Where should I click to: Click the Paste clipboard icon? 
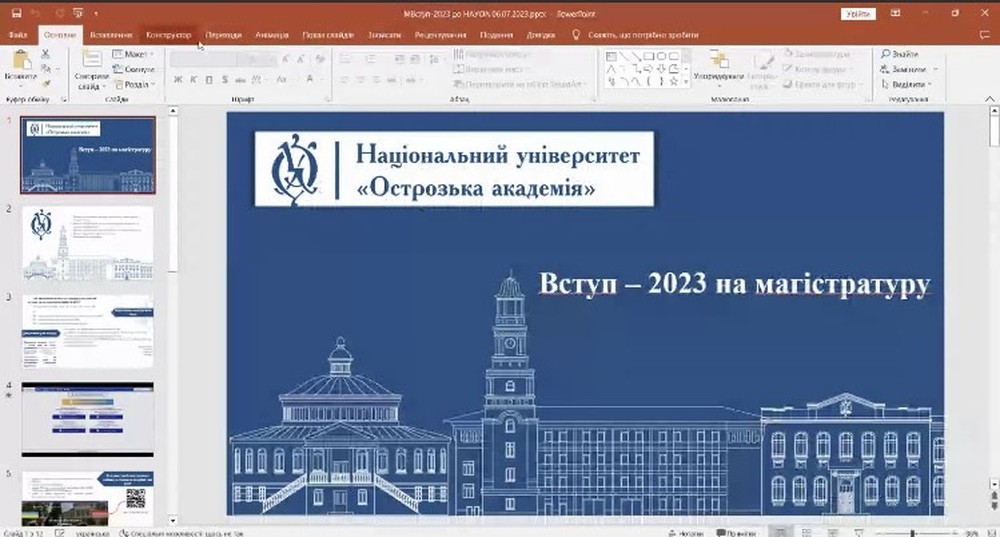20,62
